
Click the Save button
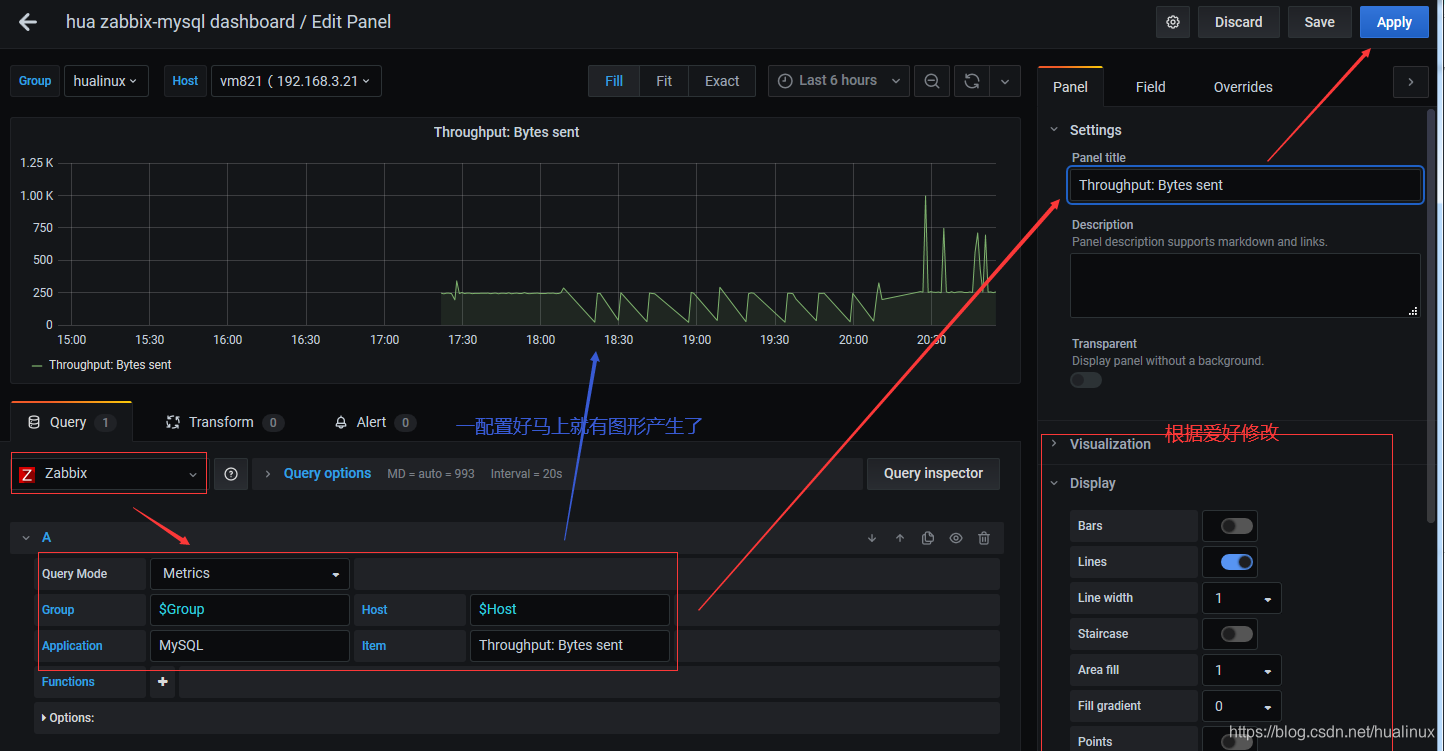1320,22
